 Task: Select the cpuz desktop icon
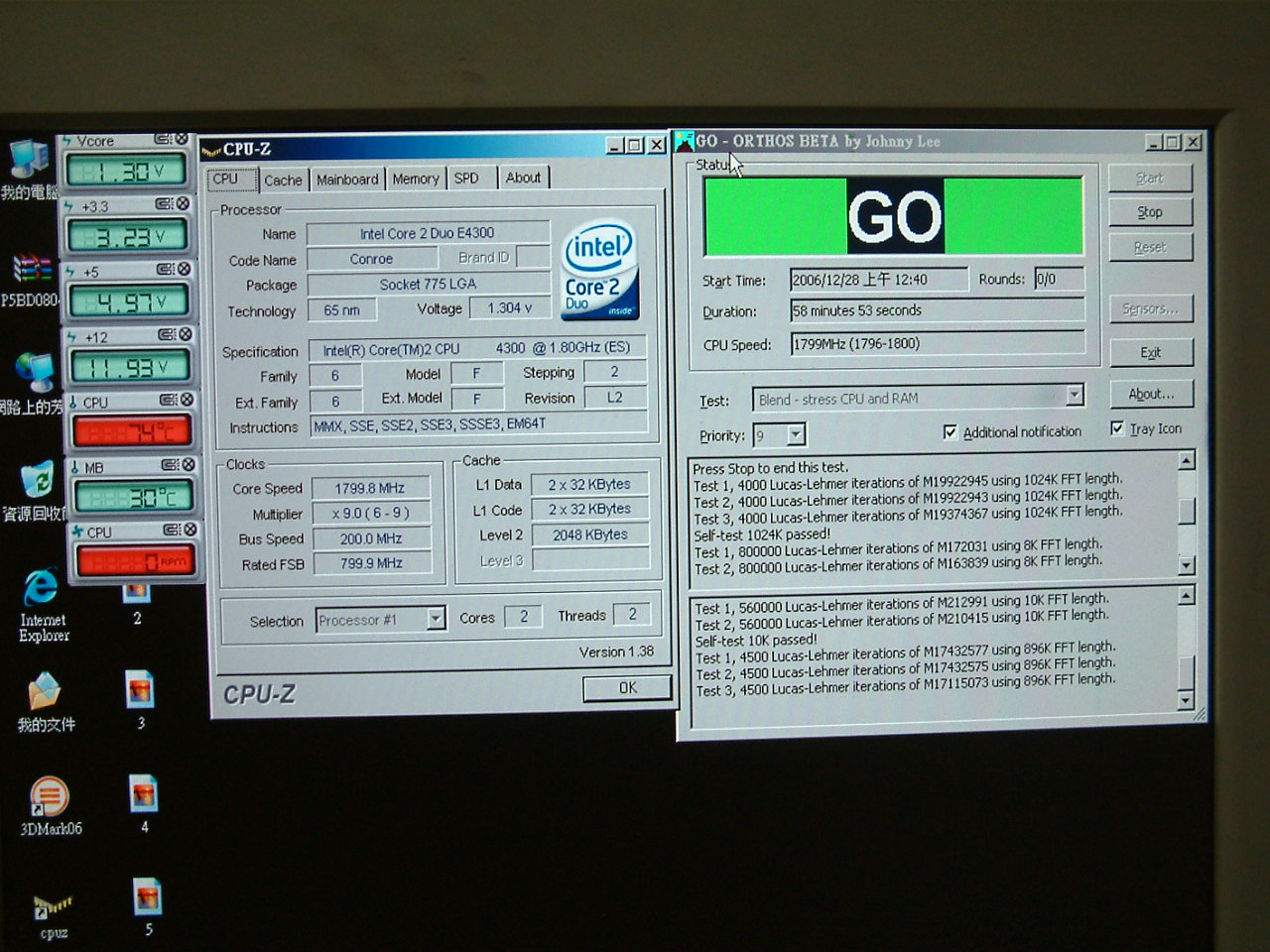coord(54,914)
